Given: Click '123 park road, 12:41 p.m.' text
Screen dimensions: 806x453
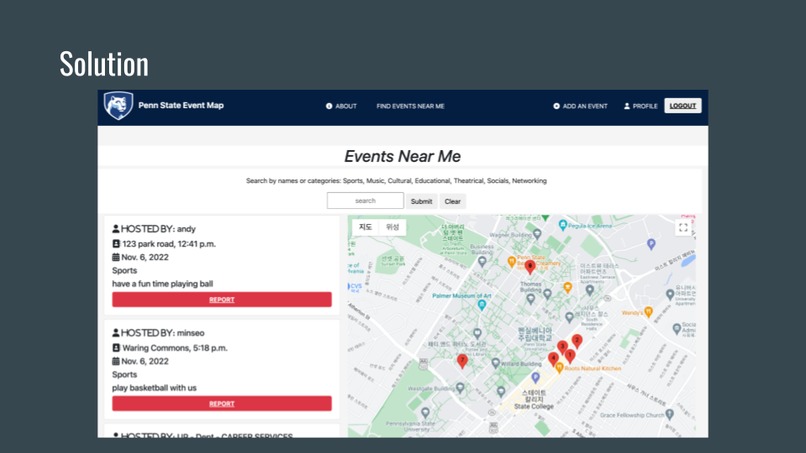Looking at the screenshot, I should click(169, 244).
